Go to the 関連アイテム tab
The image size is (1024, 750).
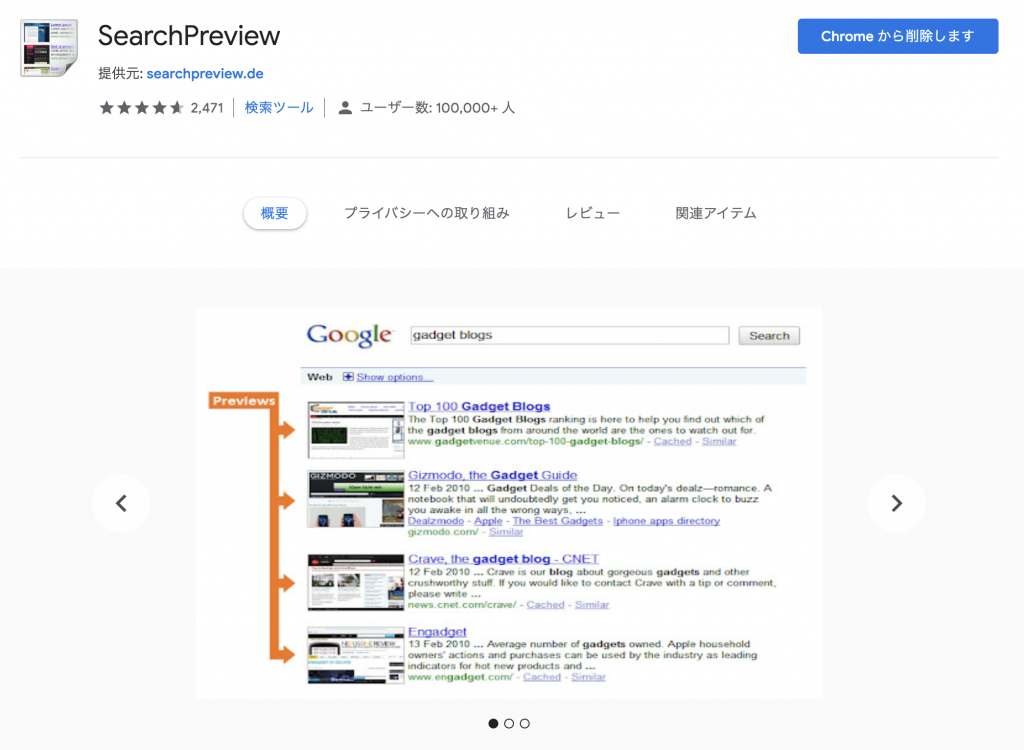[x=715, y=213]
